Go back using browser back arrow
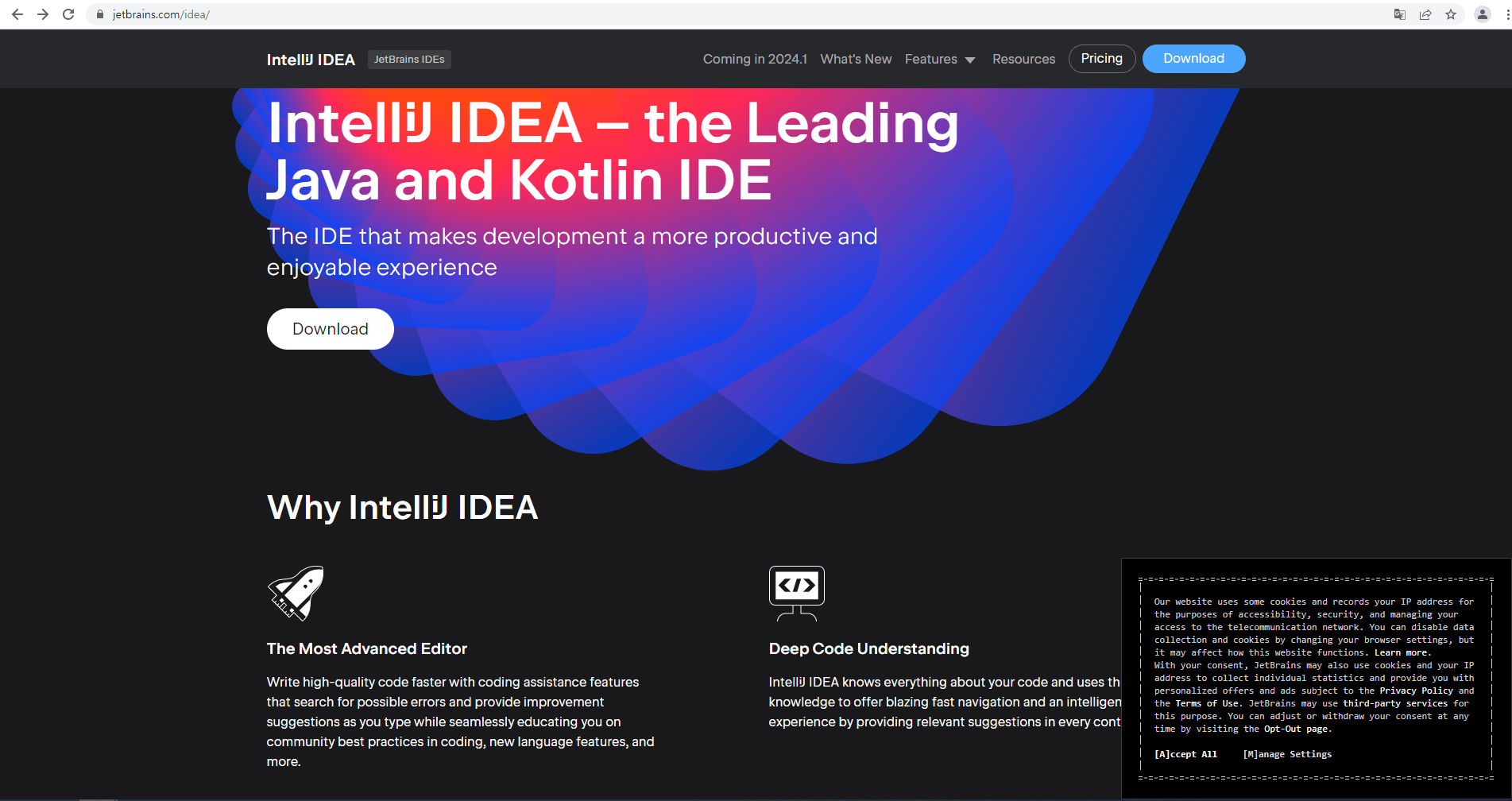1512x801 pixels. (x=17, y=14)
